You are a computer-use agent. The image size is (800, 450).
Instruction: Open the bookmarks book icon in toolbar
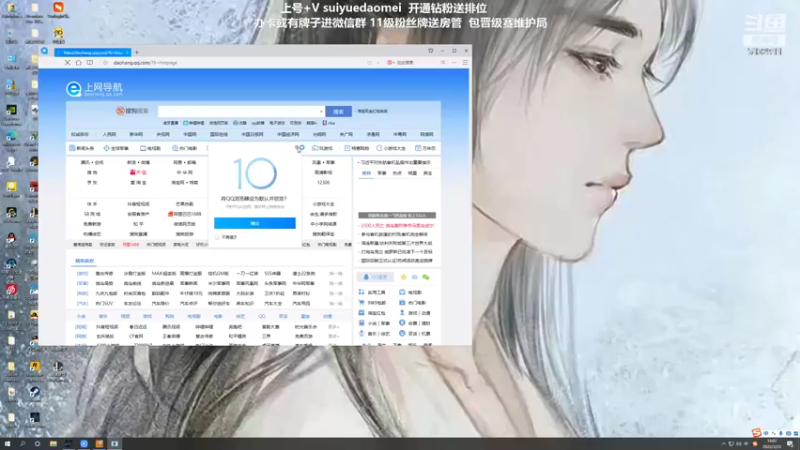click(90, 63)
